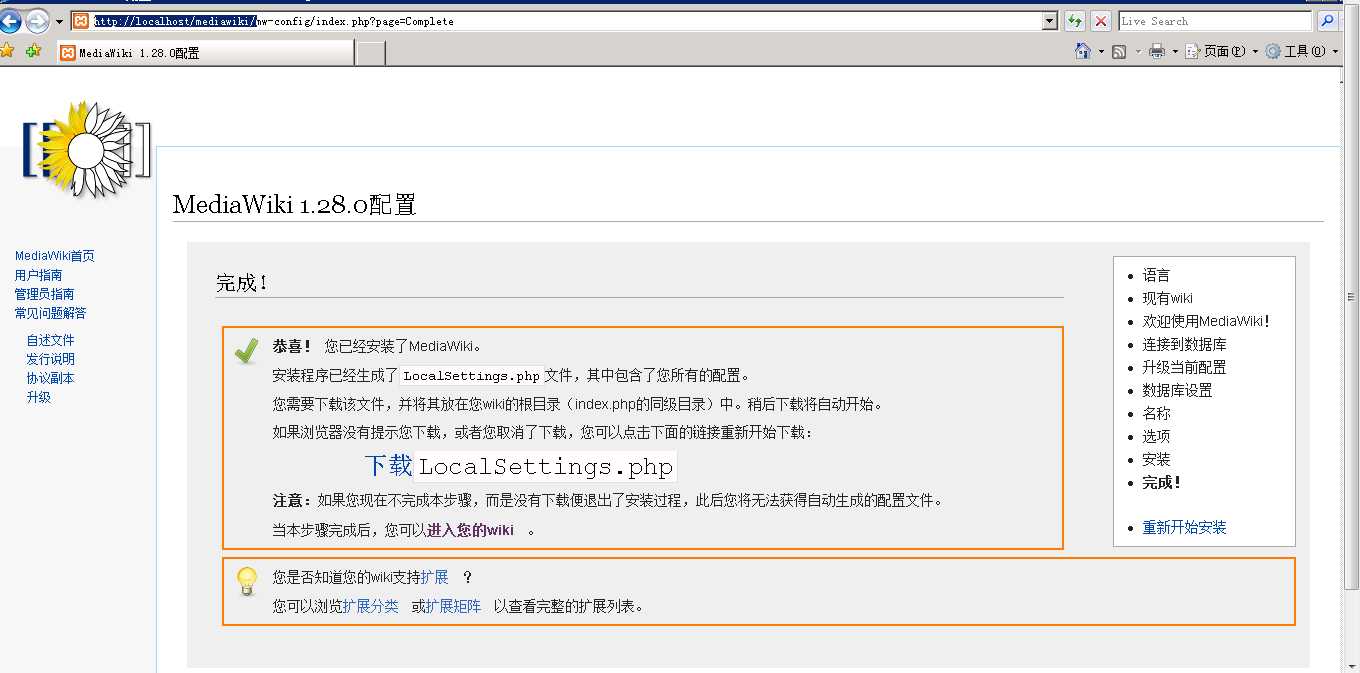Click 安装 step text
The height and width of the screenshot is (673, 1360).
1156,459
